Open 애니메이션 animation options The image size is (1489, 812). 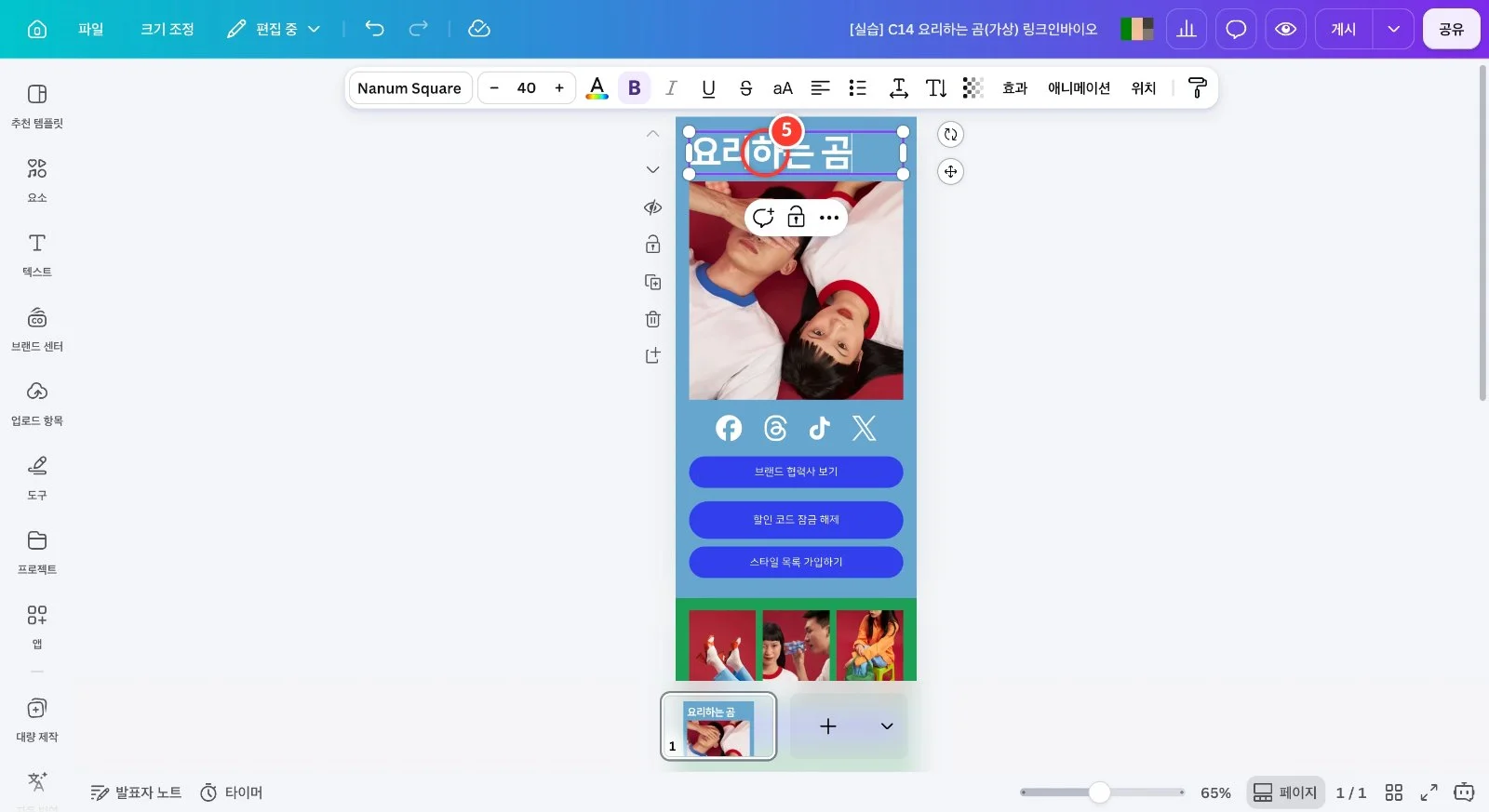(x=1080, y=88)
